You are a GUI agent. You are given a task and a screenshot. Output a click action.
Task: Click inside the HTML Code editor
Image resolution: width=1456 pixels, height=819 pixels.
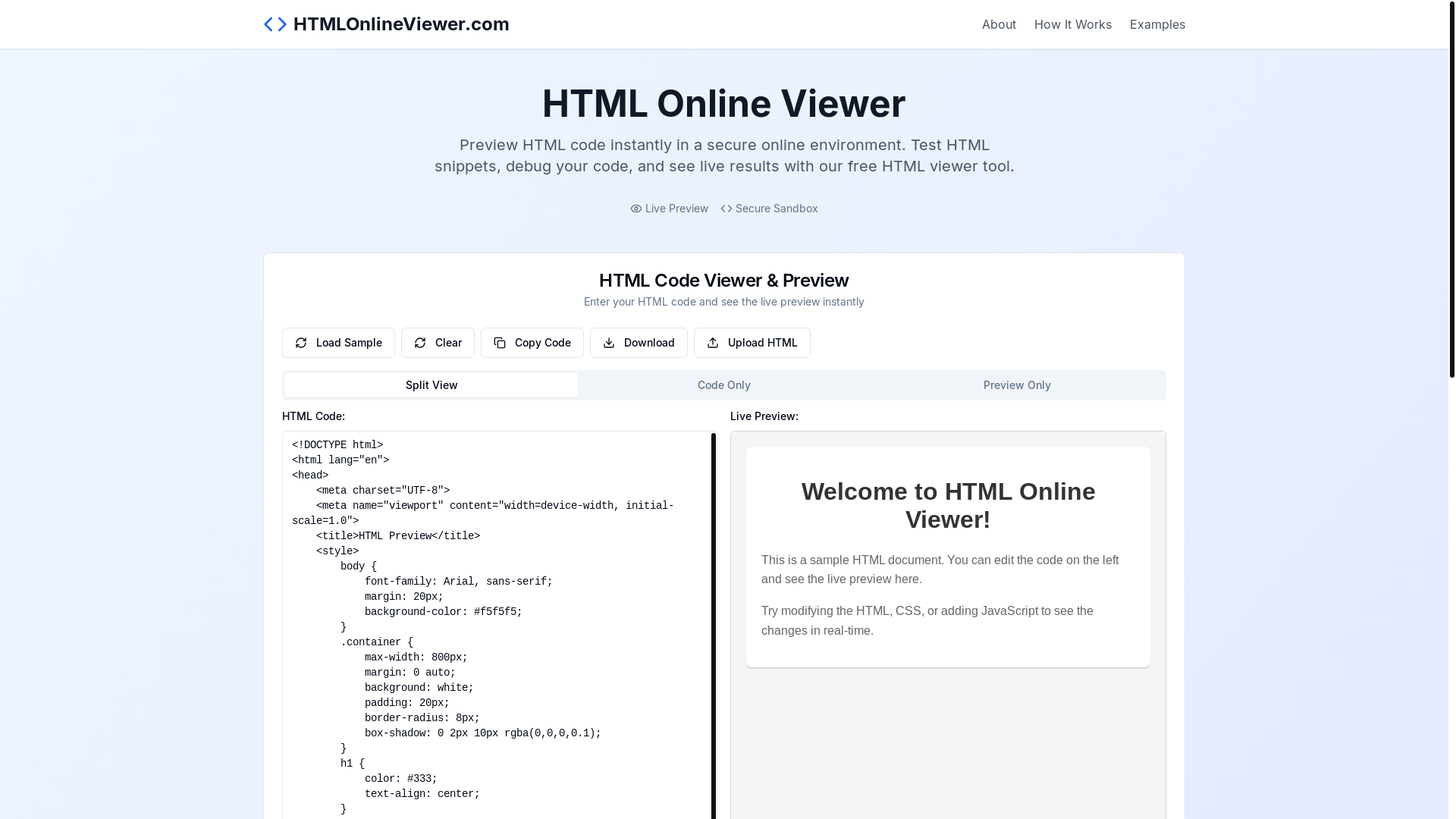pos(499,625)
